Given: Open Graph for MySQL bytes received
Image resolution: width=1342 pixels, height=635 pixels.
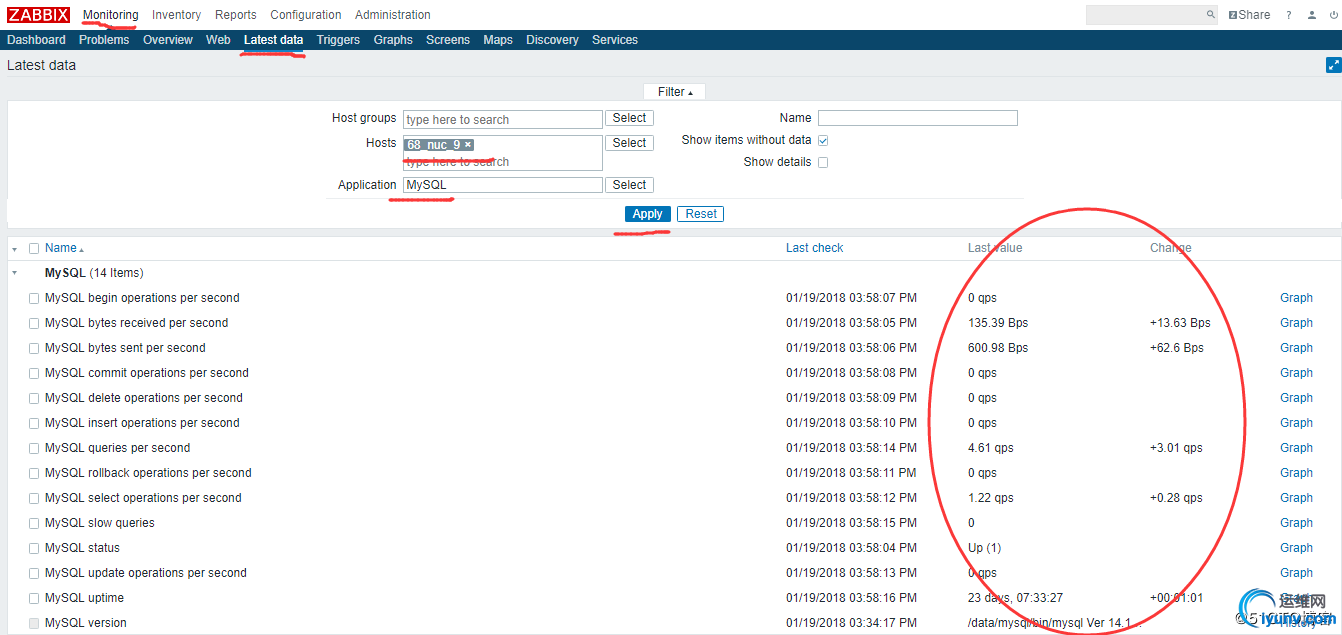Looking at the screenshot, I should point(1296,323).
